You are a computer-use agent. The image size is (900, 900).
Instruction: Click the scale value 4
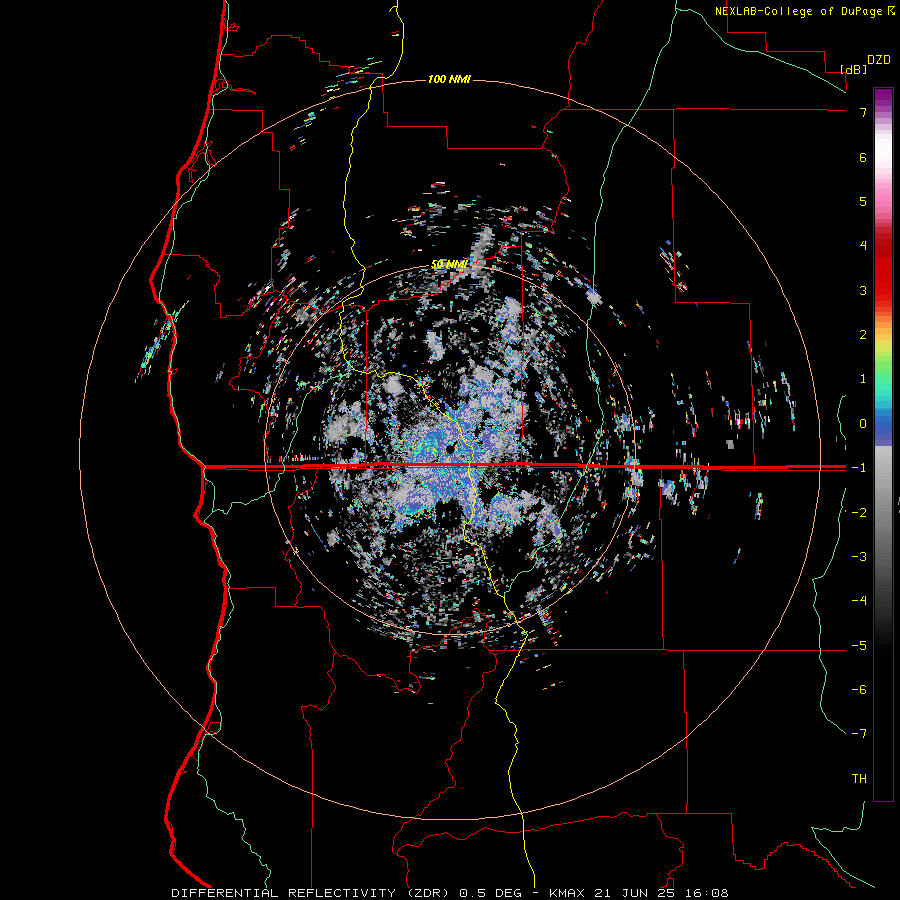click(863, 246)
